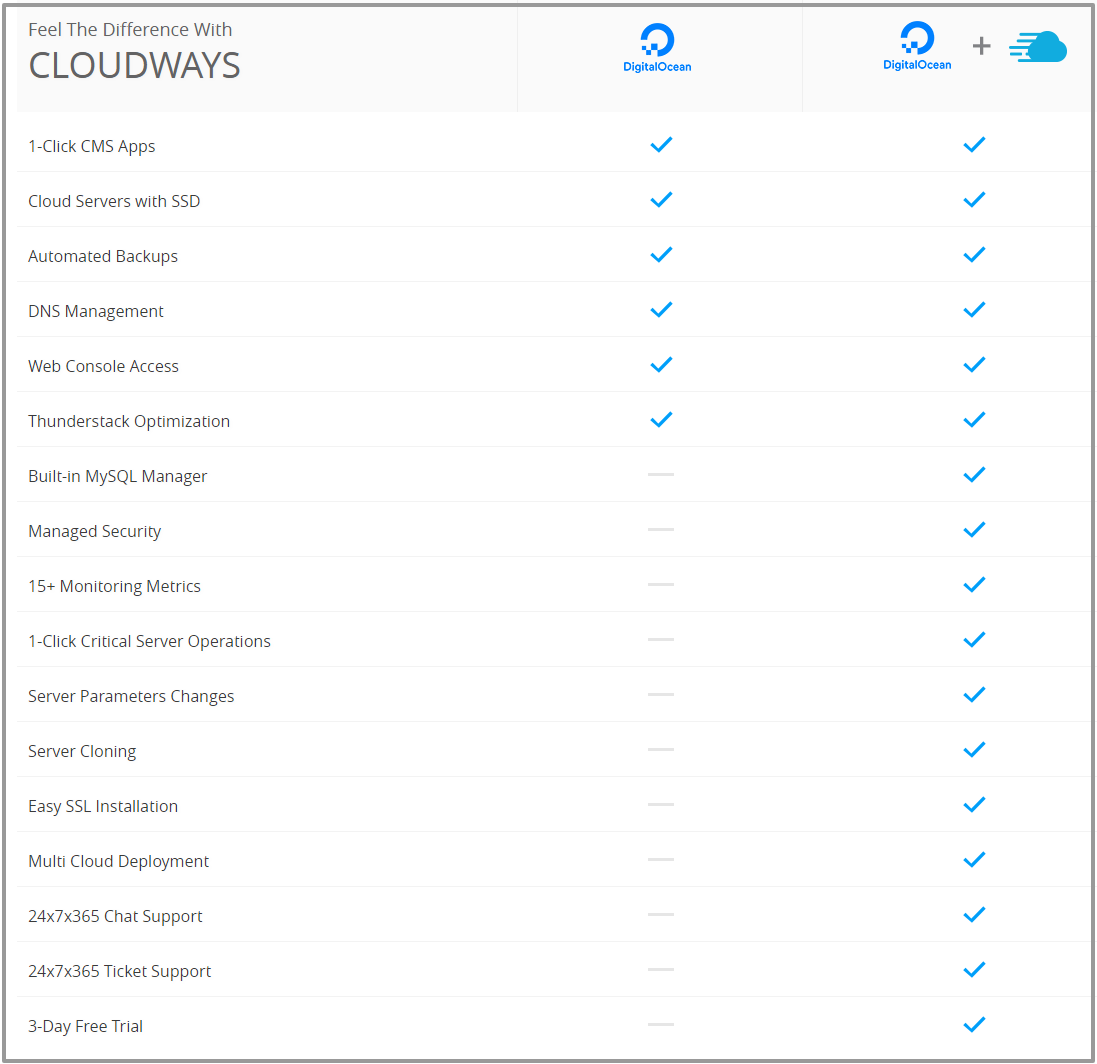1097x1064 pixels.
Task: Select the 'Web Console Access' row label
Action: point(104,366)
